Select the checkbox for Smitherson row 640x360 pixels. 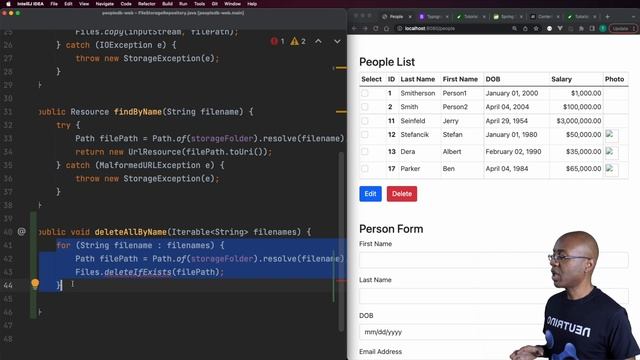coord(364,93)
